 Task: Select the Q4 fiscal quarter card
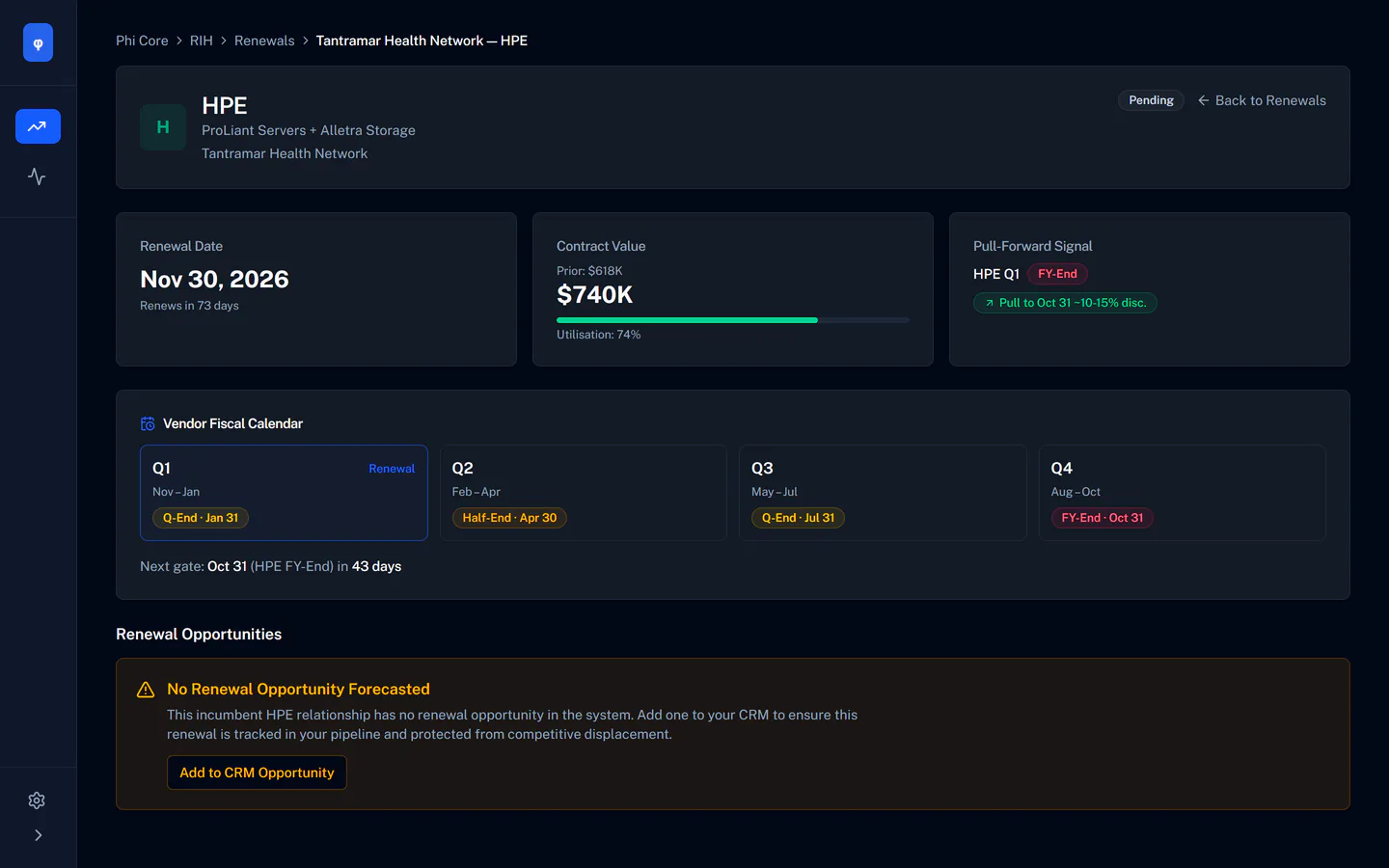[1183, 493]
